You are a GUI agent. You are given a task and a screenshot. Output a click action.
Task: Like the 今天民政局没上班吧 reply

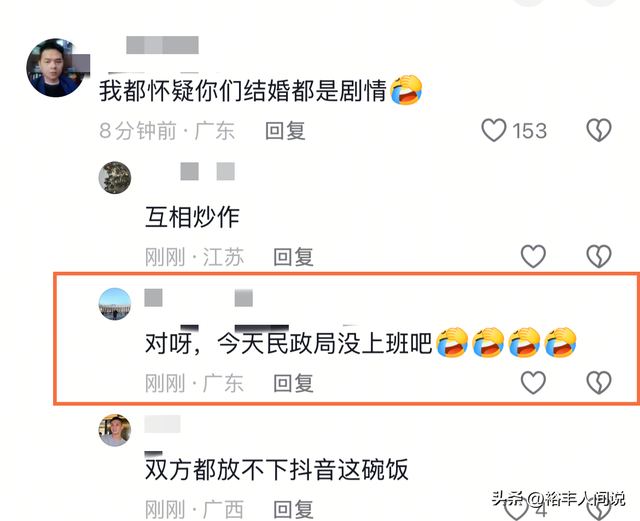coord(533,383)
